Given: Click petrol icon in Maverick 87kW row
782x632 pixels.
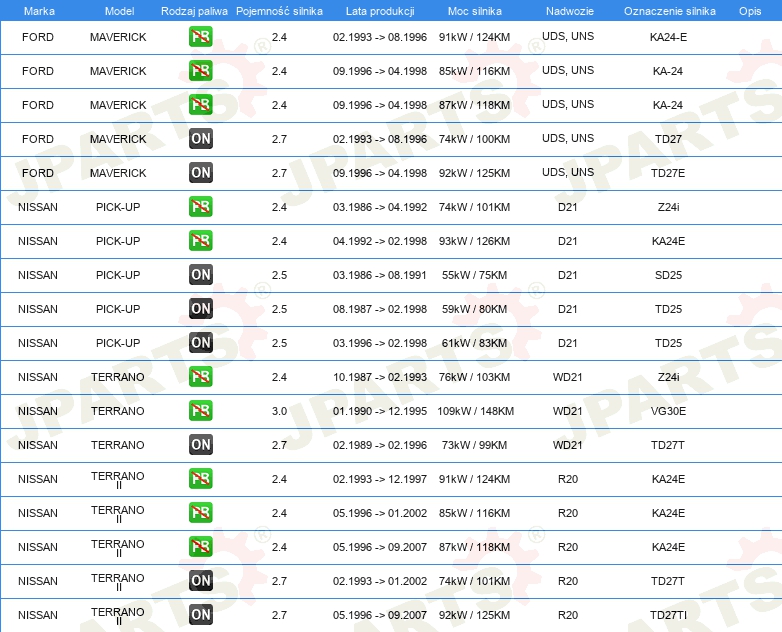Looking at the screenshot, I should 200,104.
